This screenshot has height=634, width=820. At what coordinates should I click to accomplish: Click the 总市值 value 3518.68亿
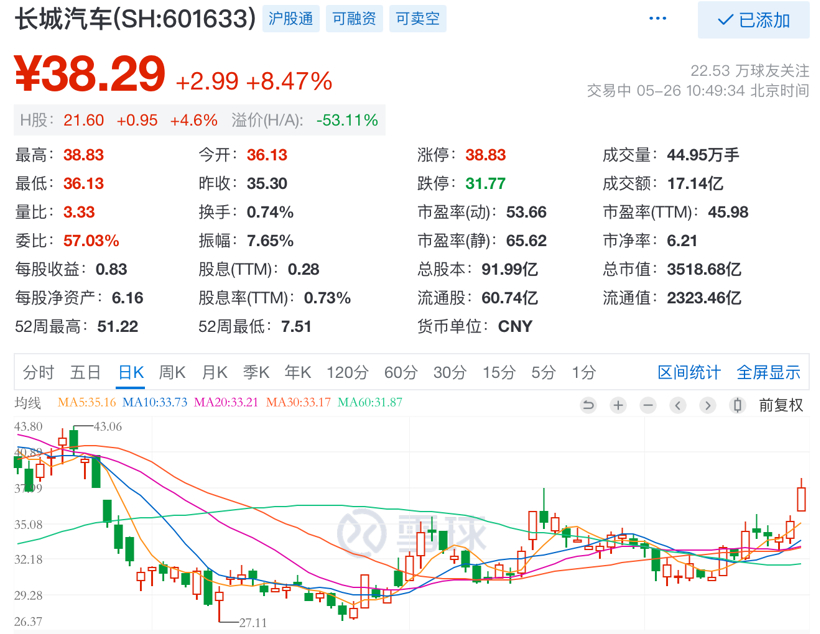tap(704, 269)
